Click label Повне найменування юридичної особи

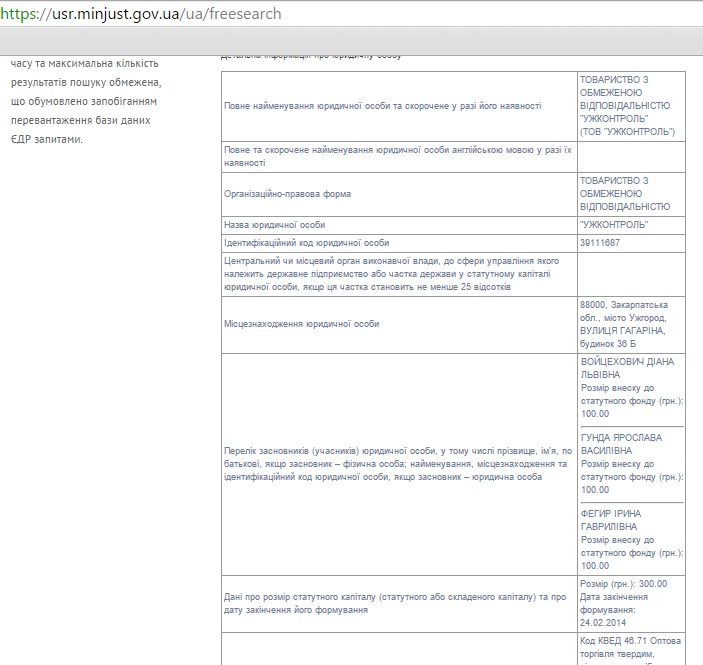(382, 106)
